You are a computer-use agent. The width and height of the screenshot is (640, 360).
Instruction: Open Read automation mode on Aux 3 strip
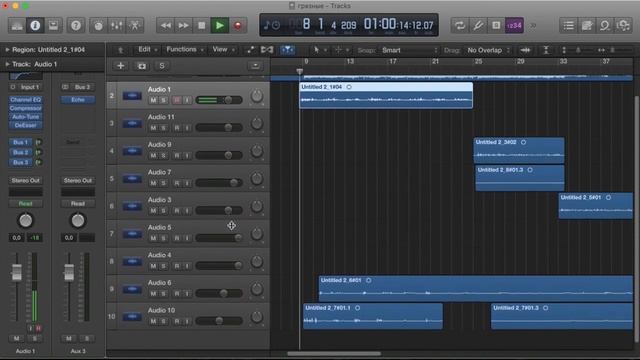[x=78, y=203]
